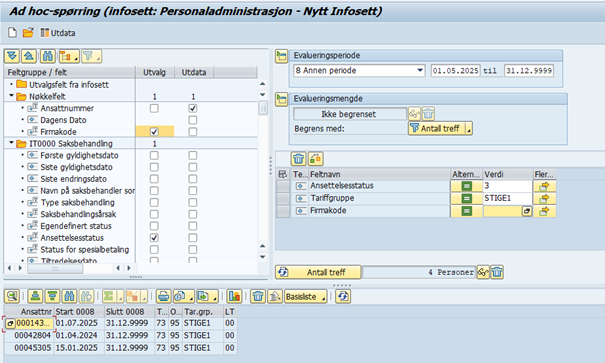Print the result list
Viewport: 605px width, 363px height.
pos(164,296)
